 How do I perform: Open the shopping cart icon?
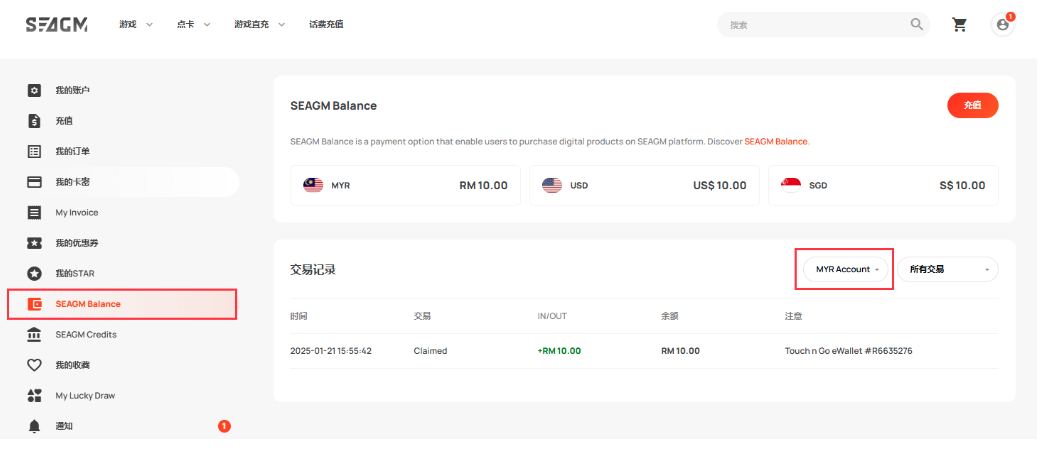[x=960, y=25]
